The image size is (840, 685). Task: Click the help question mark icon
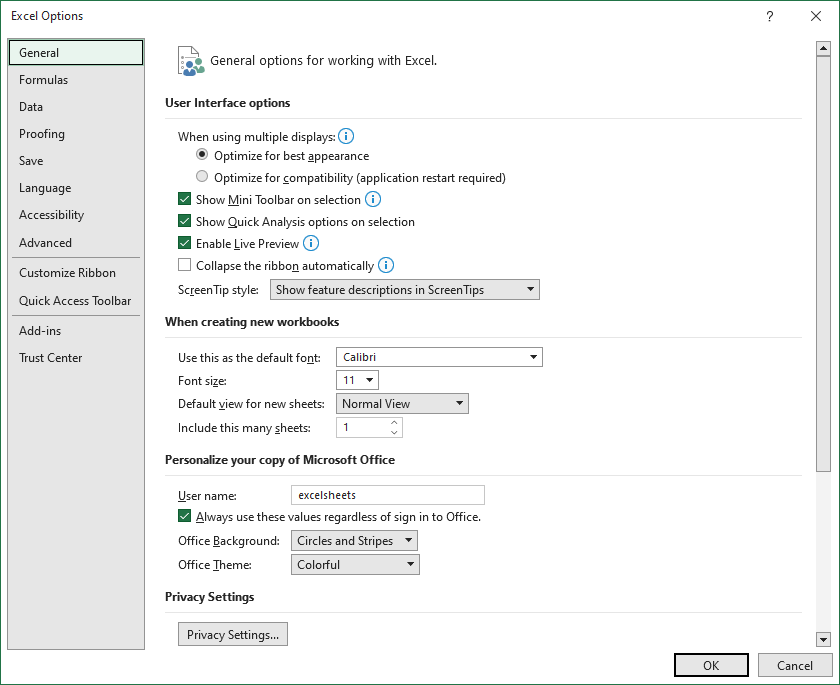769,16
